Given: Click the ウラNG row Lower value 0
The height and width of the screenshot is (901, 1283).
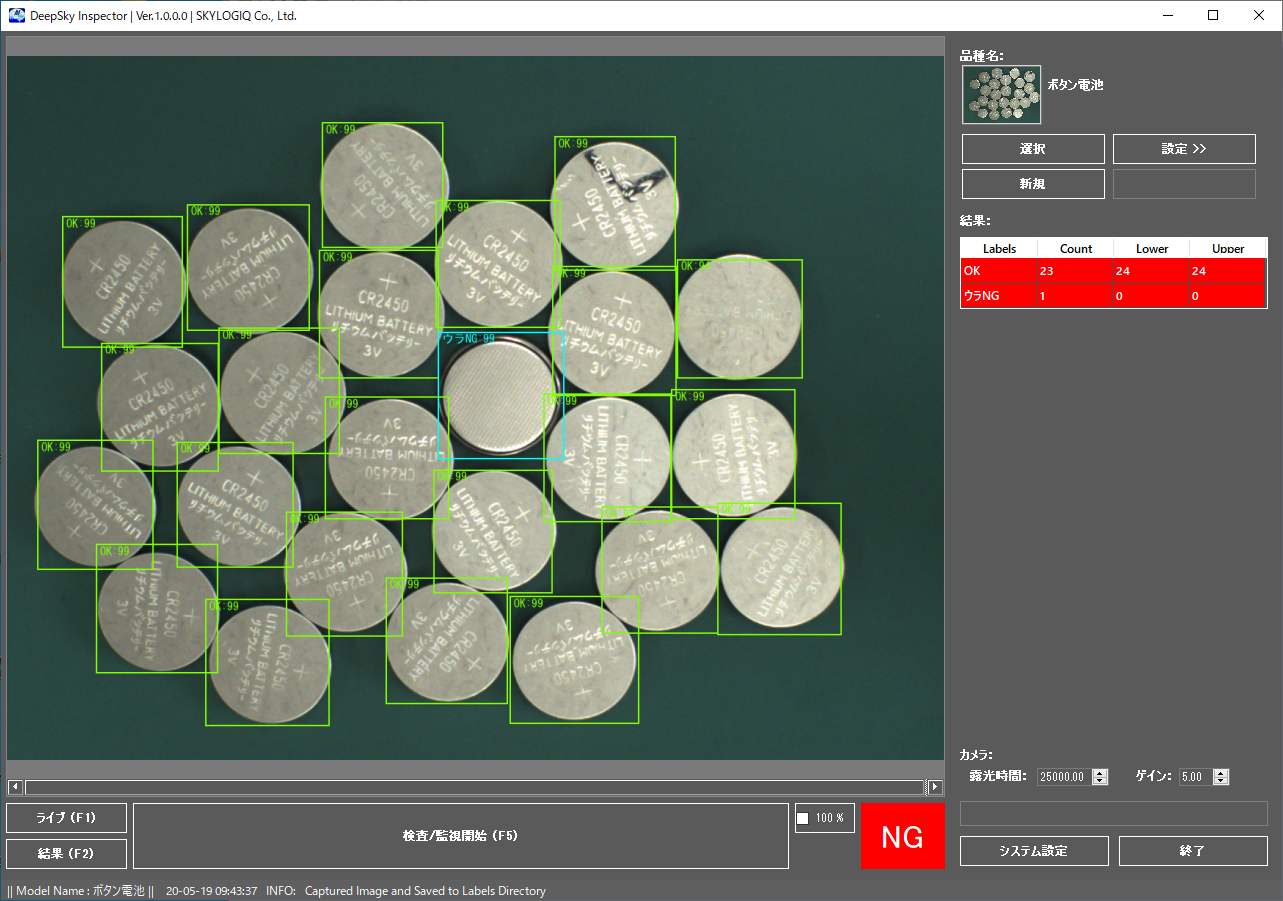Looking at the screenshot, I should coord(1152,296).
